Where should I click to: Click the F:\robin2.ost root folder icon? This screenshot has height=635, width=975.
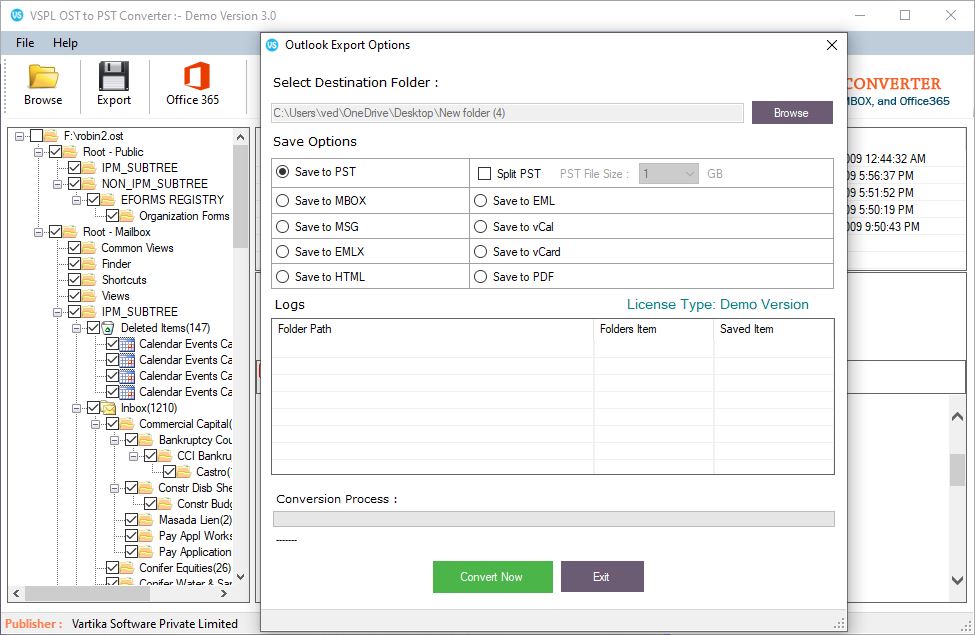52,136
